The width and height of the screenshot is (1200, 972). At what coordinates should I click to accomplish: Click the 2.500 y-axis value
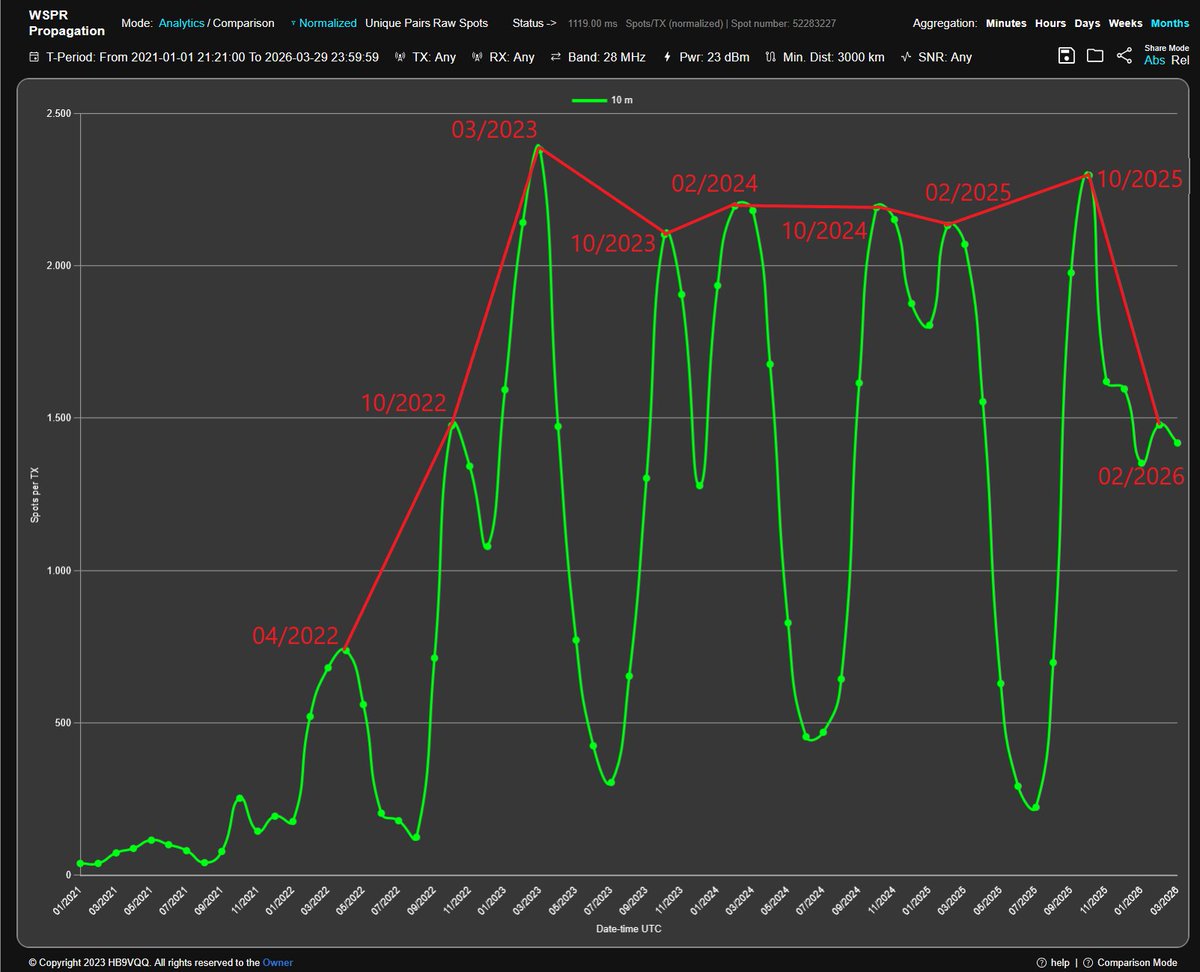pos(58,113)
